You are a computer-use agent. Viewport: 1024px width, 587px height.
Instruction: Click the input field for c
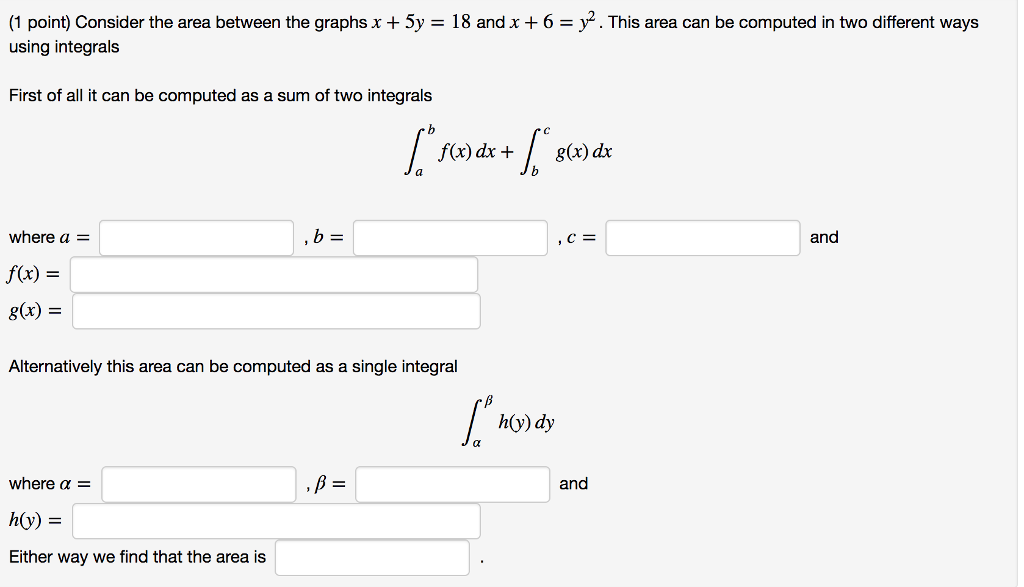click(x=702, y=237)
